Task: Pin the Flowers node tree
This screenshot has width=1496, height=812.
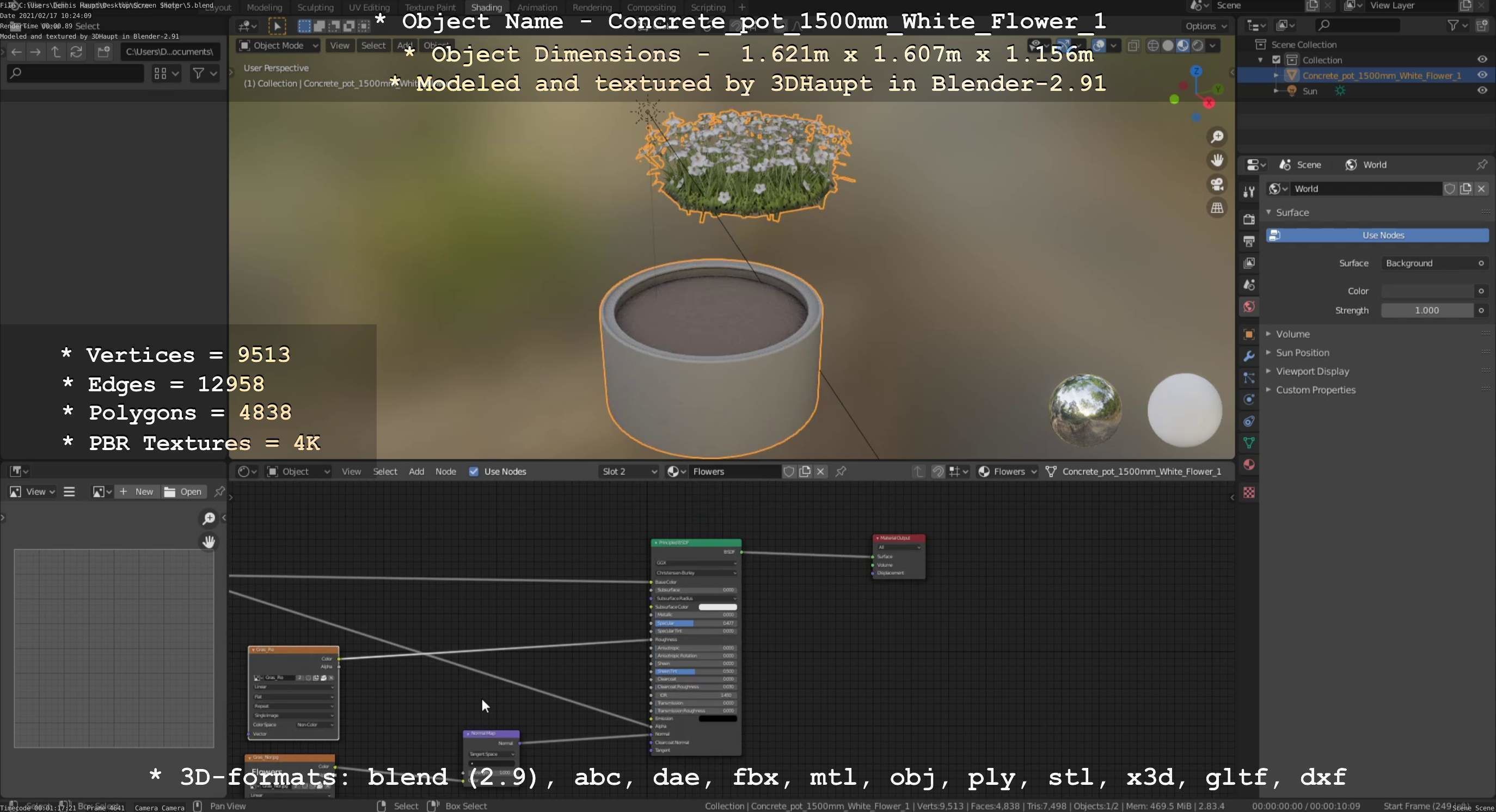Action: tap(841, 471)
